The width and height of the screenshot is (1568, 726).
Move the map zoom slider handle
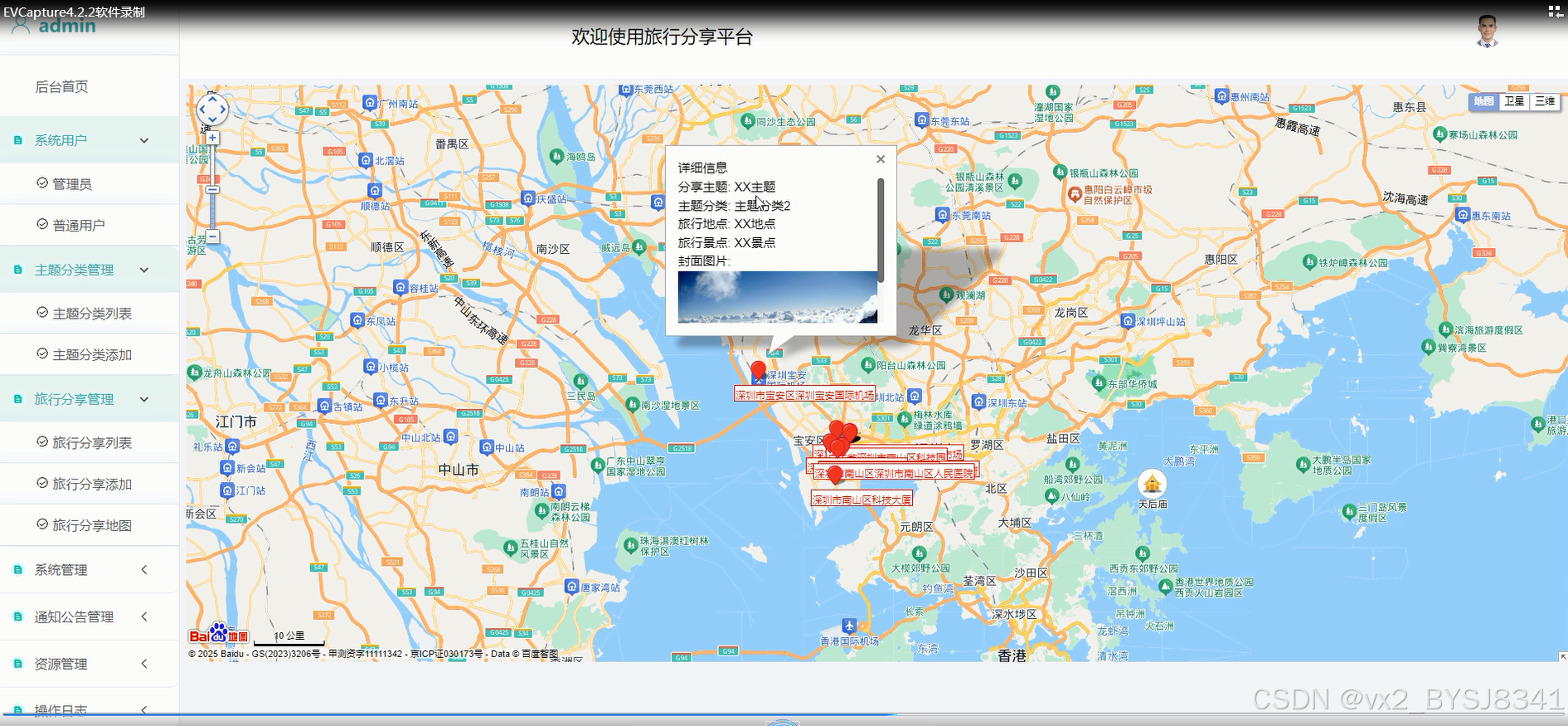(x=213, y=190)
